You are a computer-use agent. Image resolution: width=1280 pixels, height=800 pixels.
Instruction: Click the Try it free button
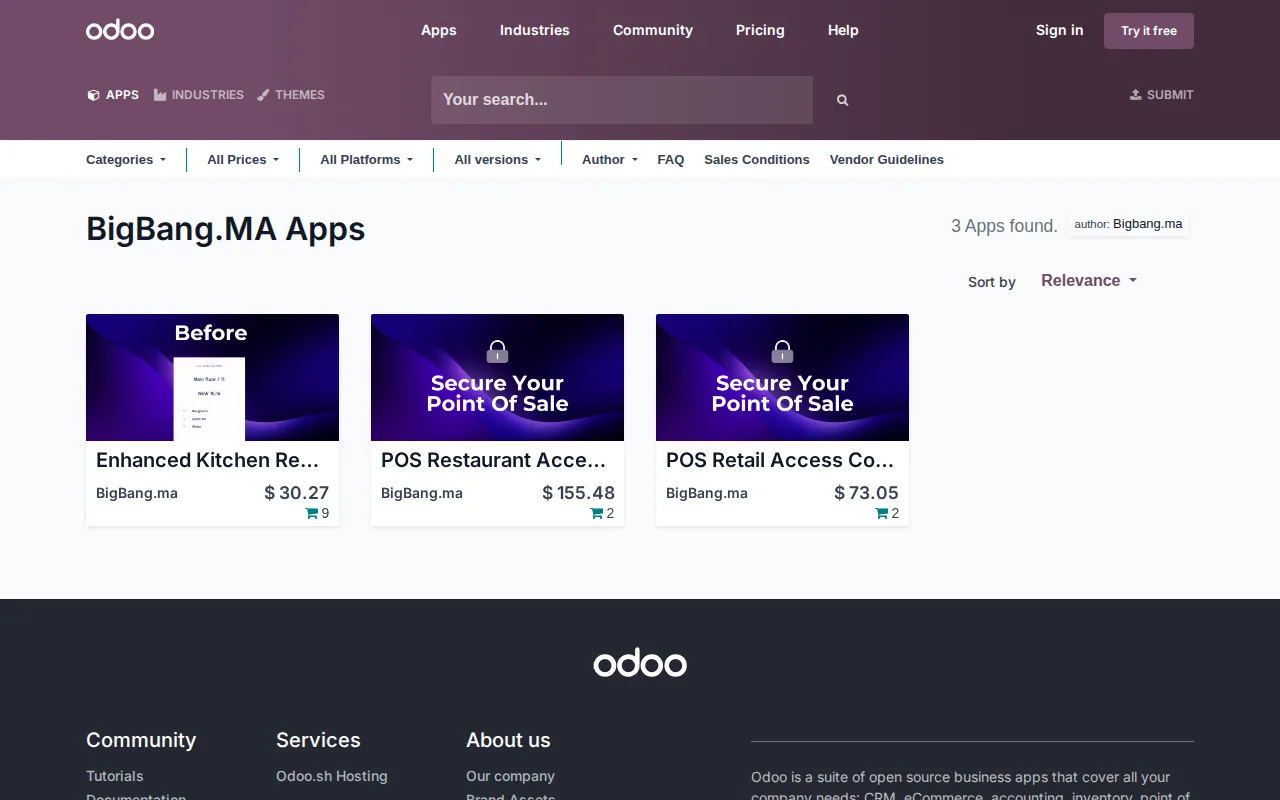point(1149,31)
